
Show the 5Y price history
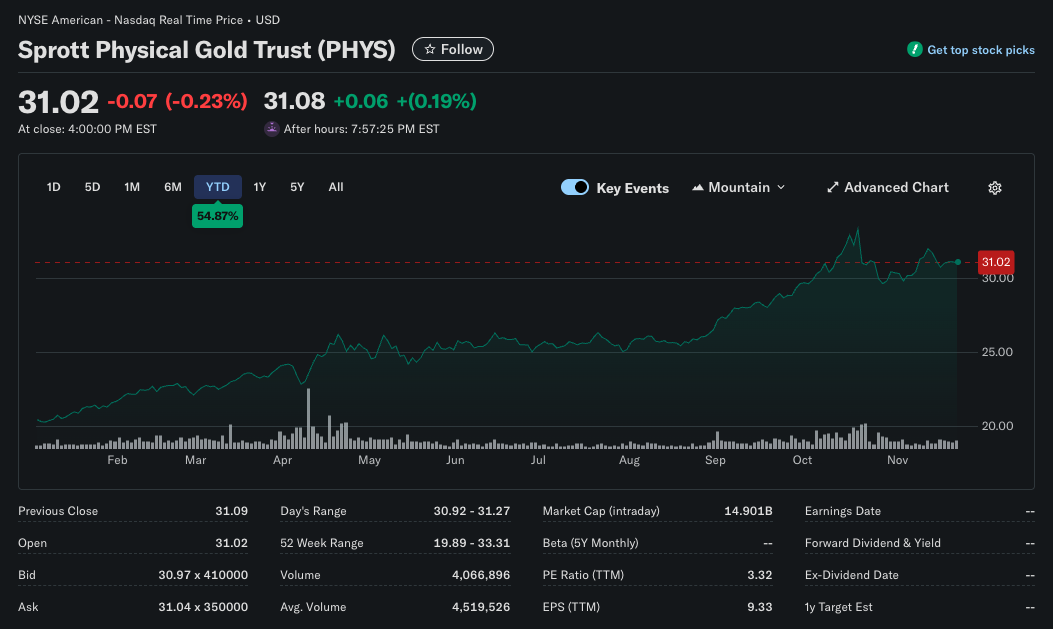tap(297, 187)
